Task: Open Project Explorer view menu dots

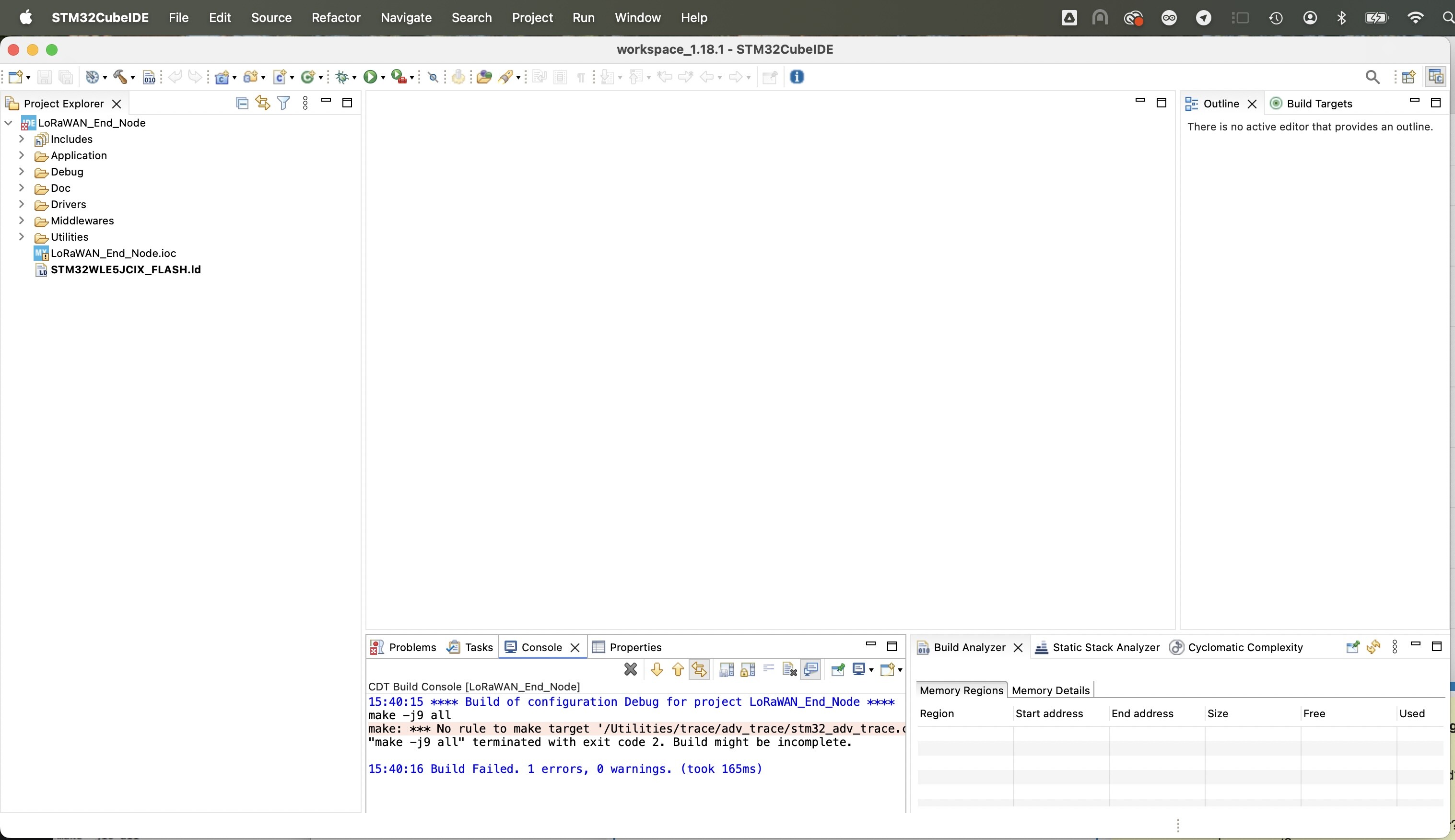Action: tap(305, 103)
